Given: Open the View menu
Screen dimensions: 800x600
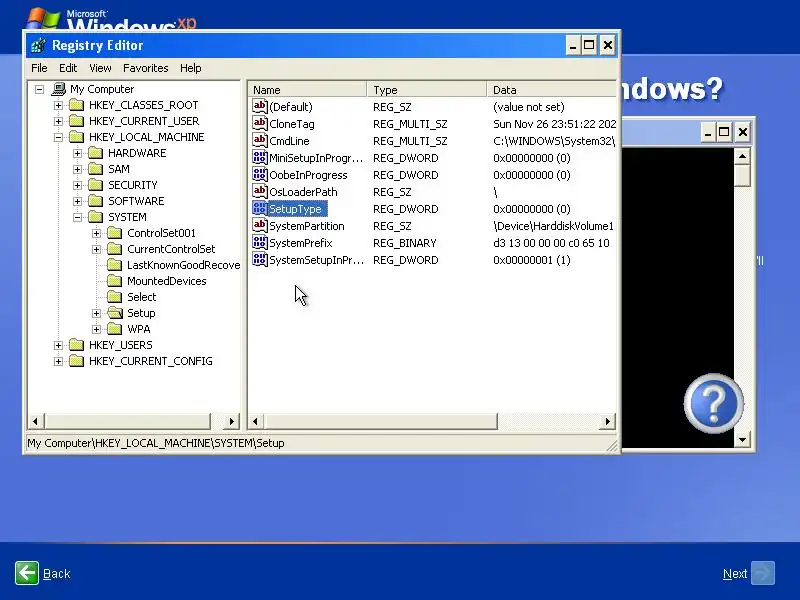Looking at the screenshot, I should pyautogui.click(x=100, y=68).
